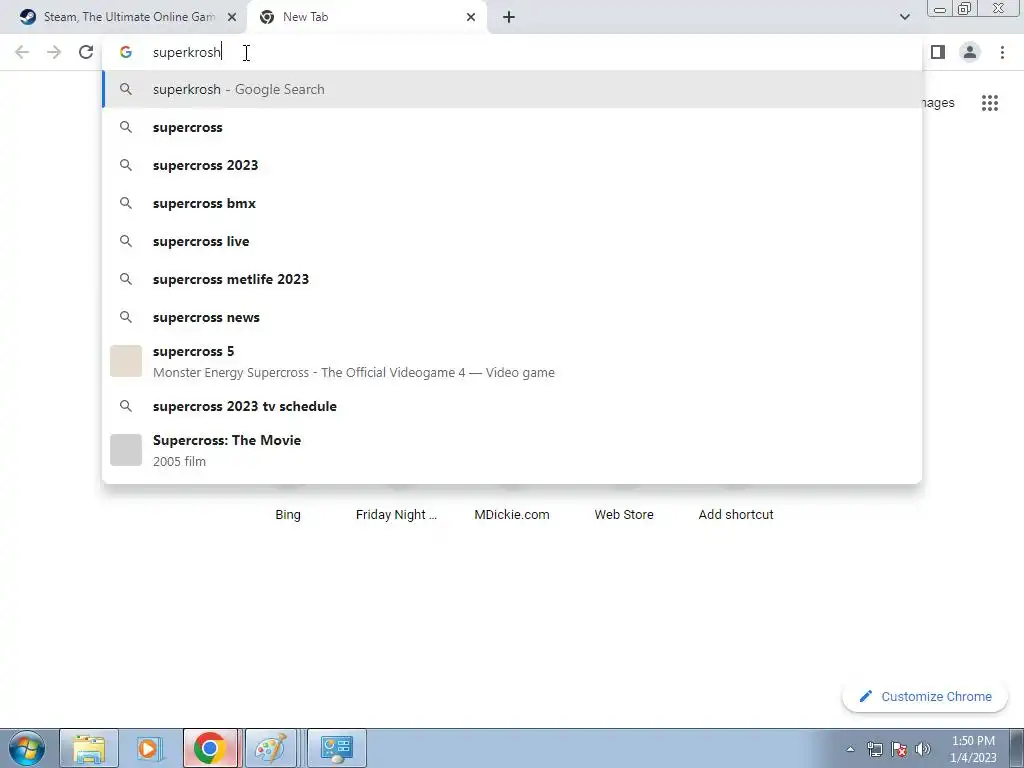Open the control panel taskbar icon
The image size is (1024, 768).
(x=337, y=748)
